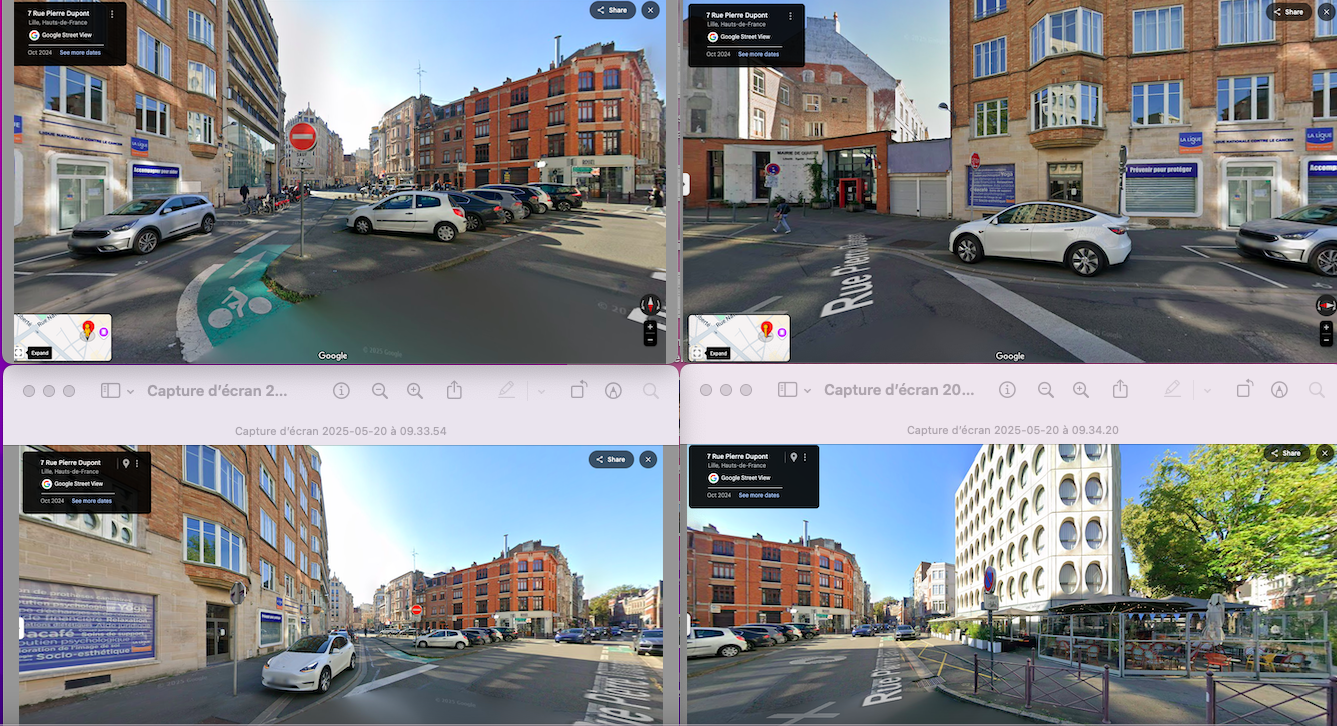Toggle the sidebar in bottom-right Preview window
The image size is (1337, 726).
787,390
